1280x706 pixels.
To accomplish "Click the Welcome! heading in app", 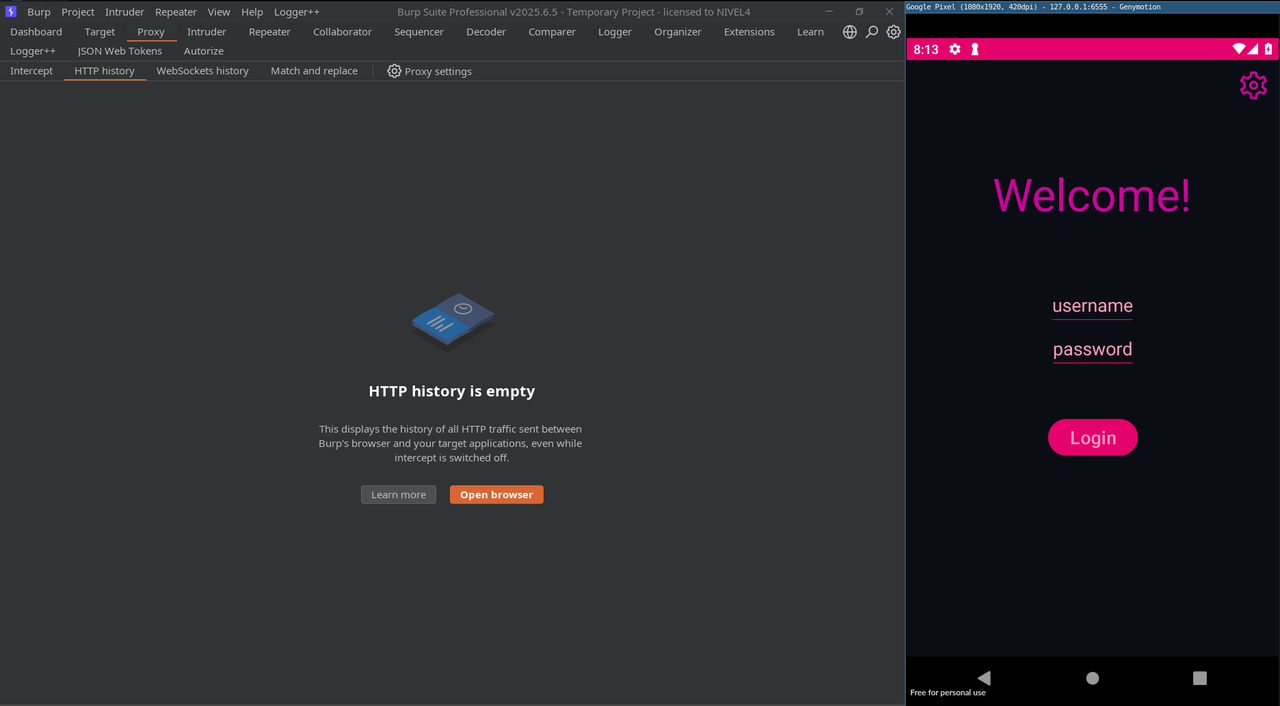I will click(x=1092, y=195).
